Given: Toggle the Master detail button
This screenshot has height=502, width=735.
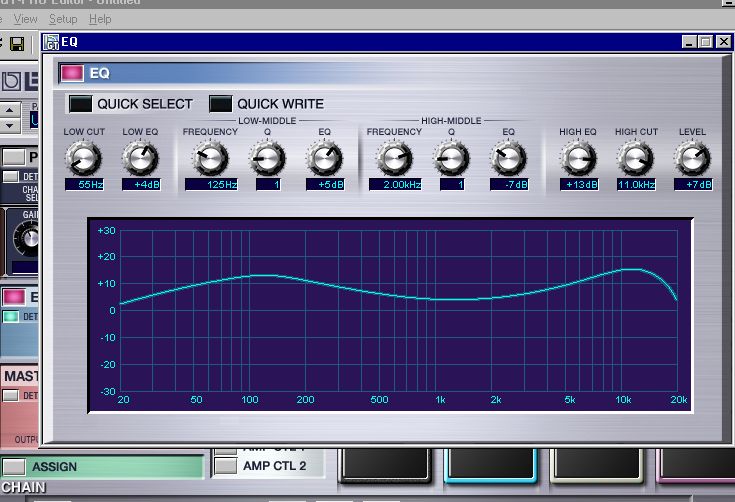Looking at the screenshot, I should [x=10, y=395].
